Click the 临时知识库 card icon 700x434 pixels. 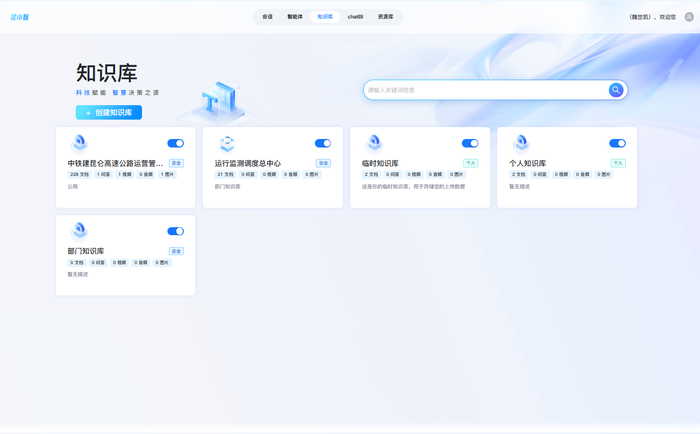tap(374, 143)
